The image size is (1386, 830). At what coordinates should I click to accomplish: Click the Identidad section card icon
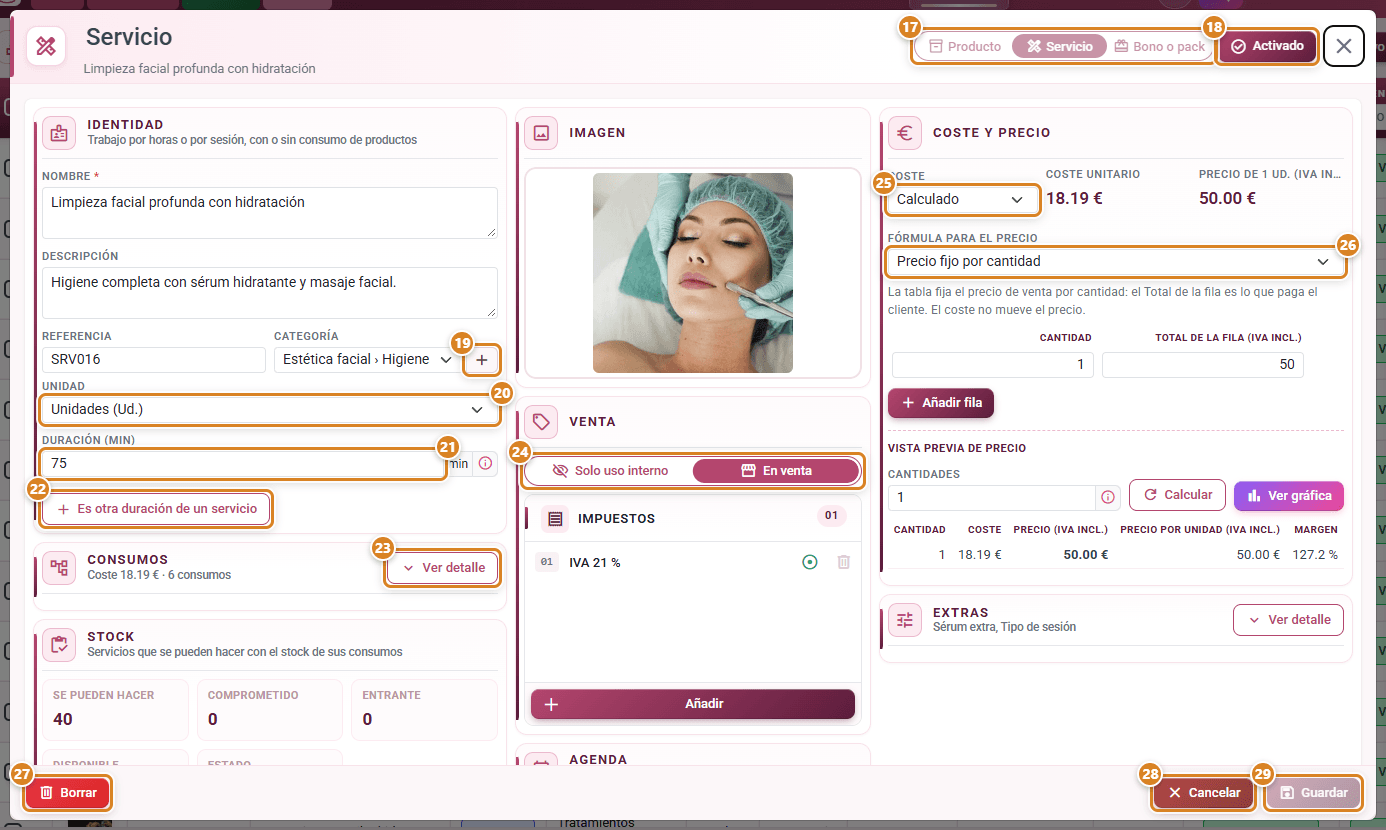pyautogui.click(x=60, y=132)
